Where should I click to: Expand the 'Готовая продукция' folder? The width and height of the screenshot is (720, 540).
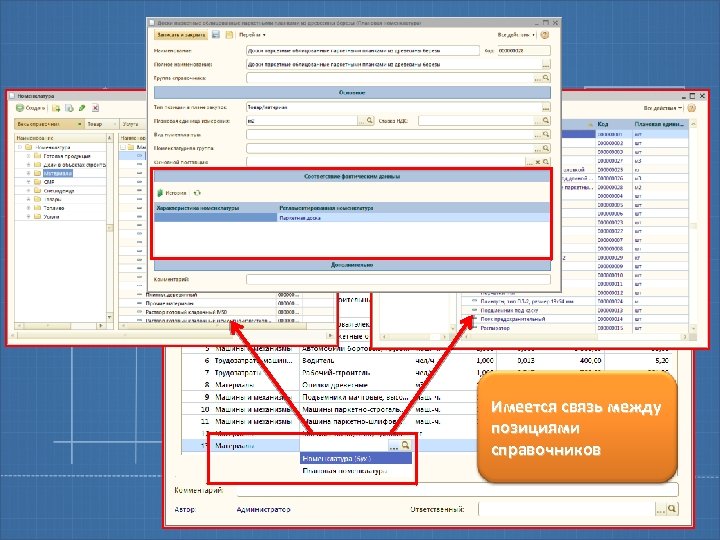tap(28, 156)
